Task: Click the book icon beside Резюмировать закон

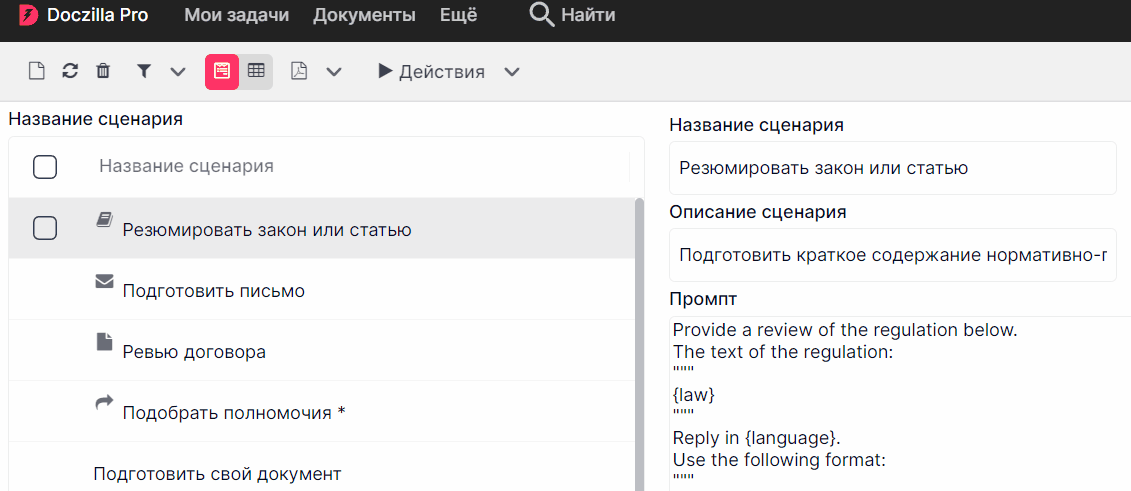Action: 105,220
